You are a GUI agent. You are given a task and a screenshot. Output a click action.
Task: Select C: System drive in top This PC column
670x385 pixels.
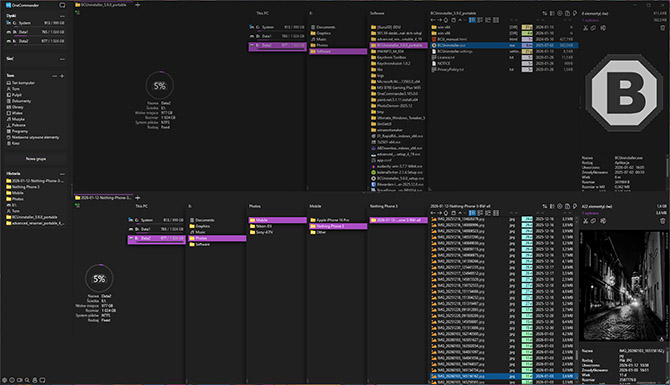pyautogui.click(x=277, y=27)
